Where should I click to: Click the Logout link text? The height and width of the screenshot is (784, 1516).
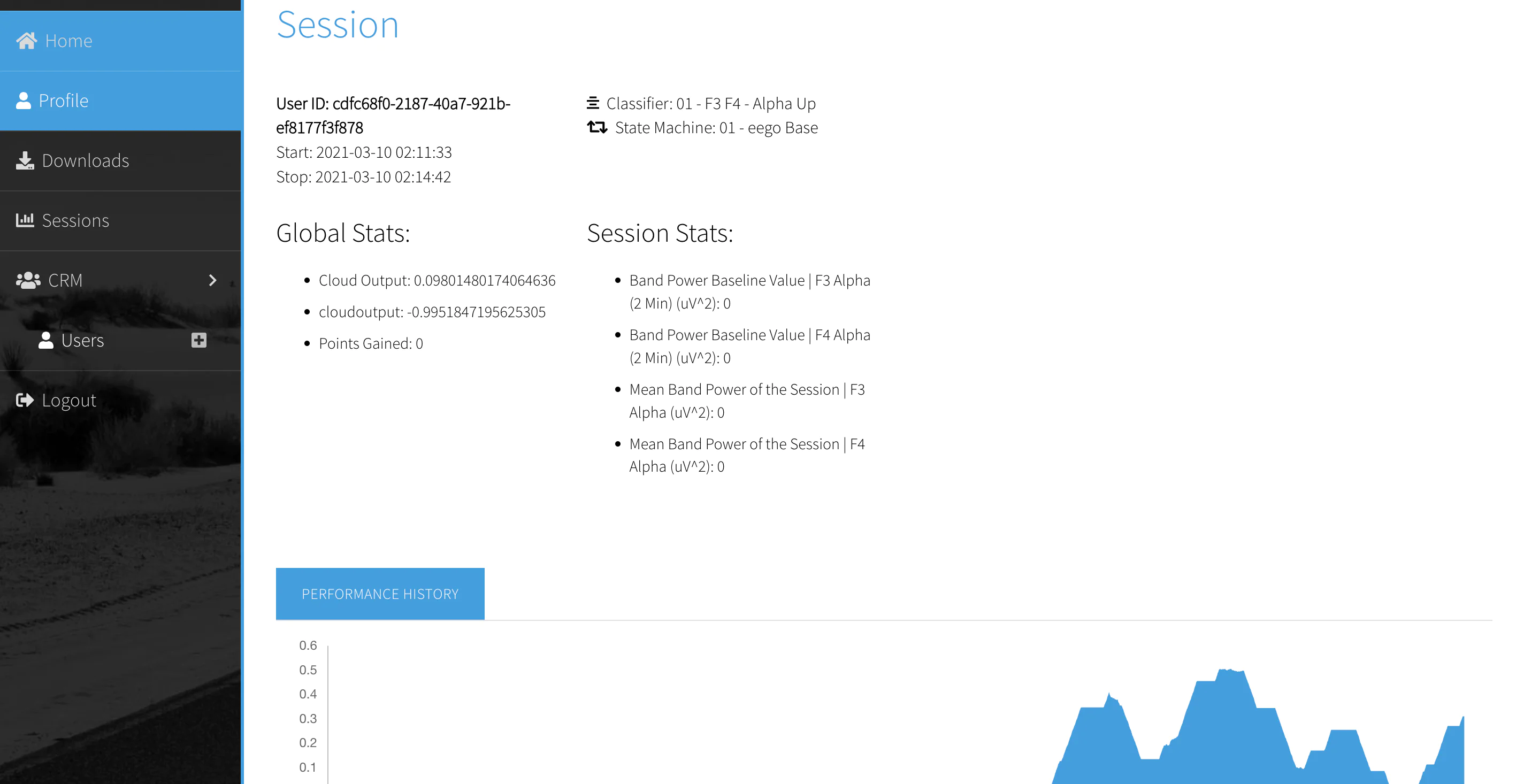point(69,400)
